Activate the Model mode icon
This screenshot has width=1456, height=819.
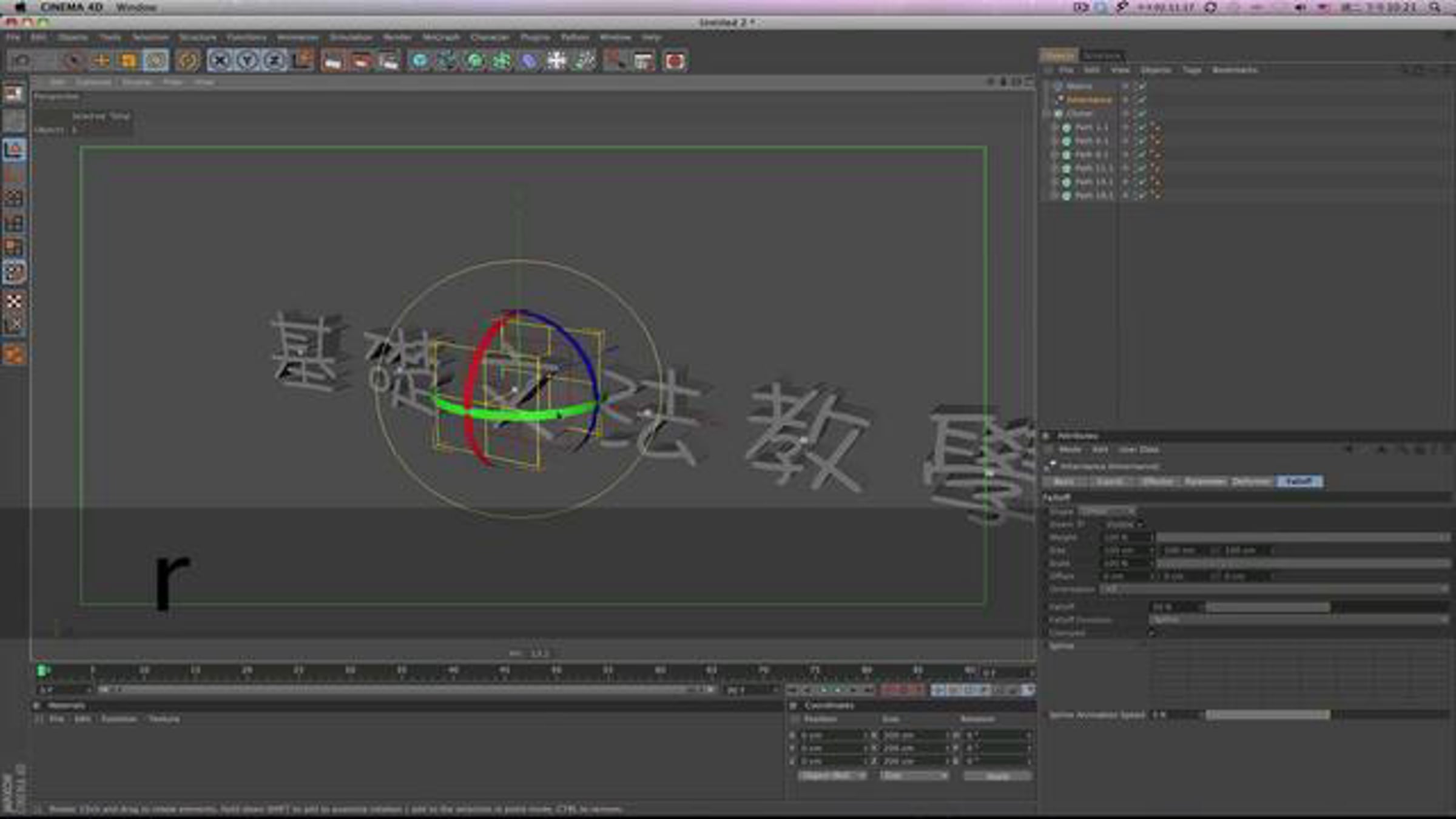tap(15, 150)
